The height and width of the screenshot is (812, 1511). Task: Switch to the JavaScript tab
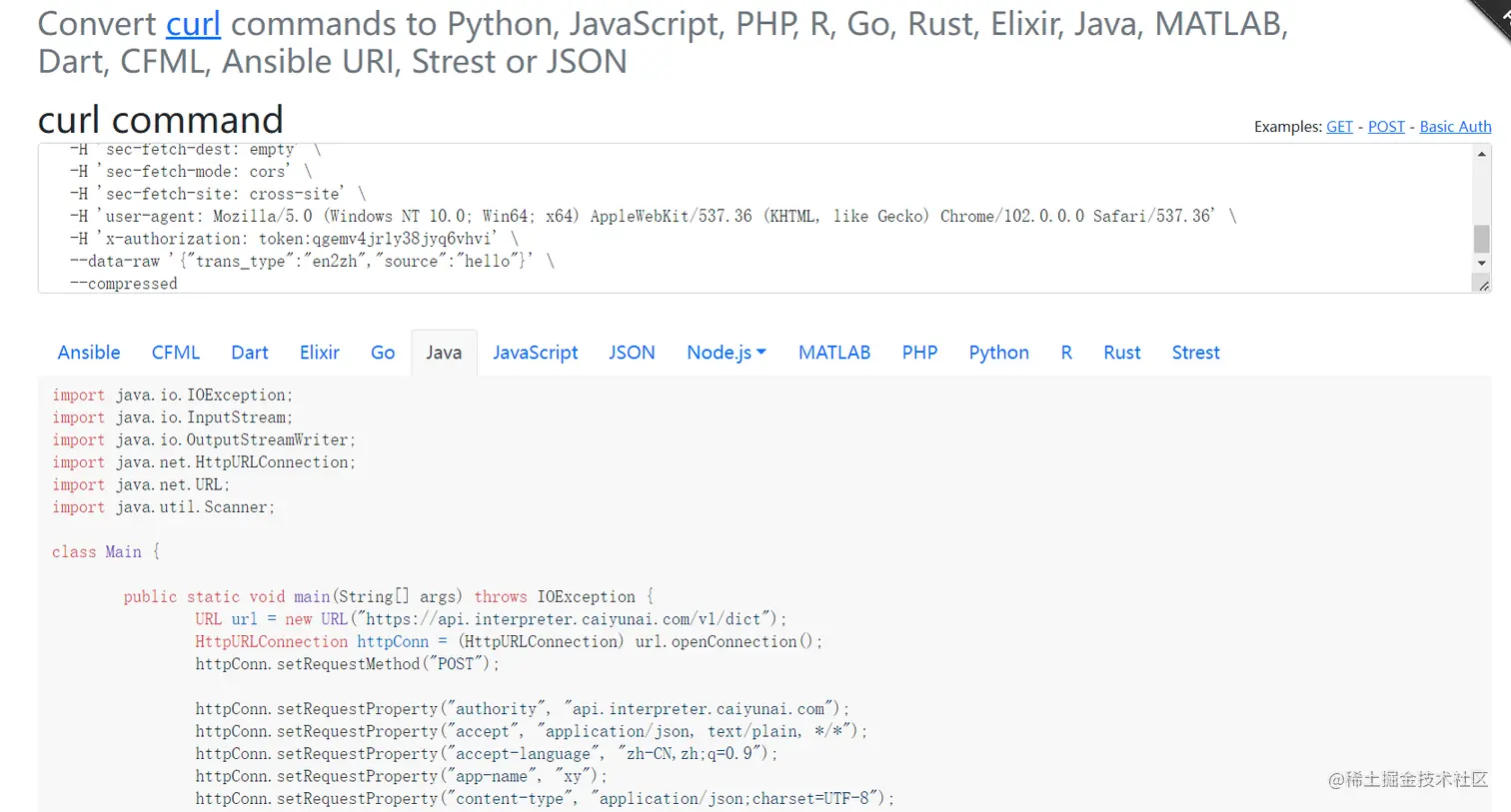pos(536,353)
